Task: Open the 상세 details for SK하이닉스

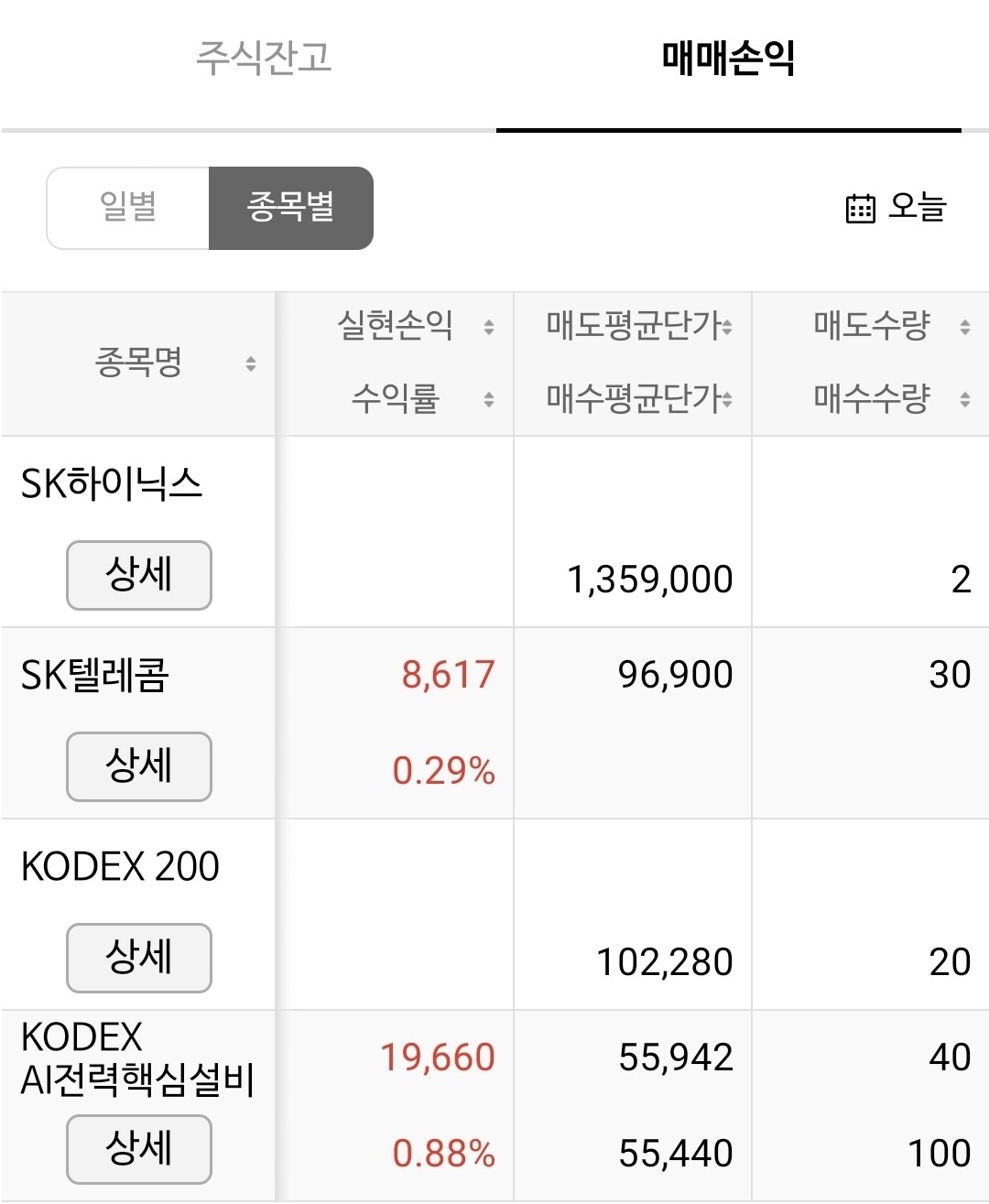Action: 139,575
